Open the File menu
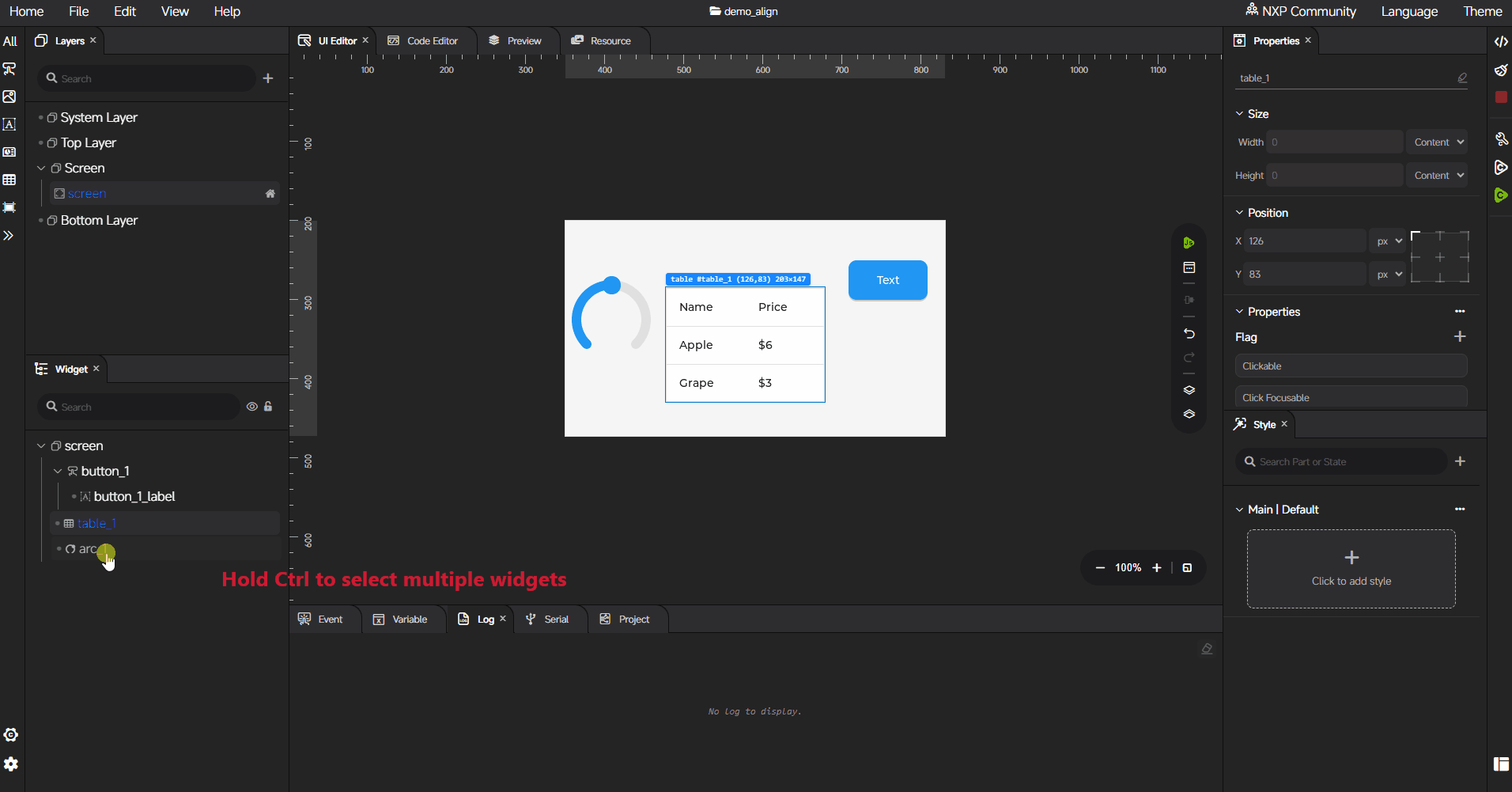1512x792 pixels. [x=78, y=11]
